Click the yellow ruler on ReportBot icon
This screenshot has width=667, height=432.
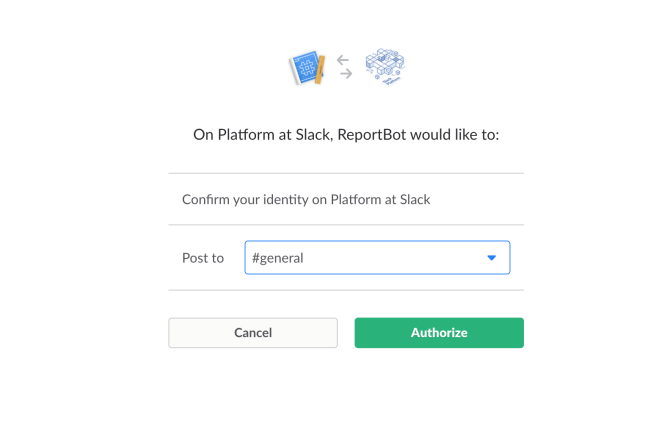tap(320, 69)
